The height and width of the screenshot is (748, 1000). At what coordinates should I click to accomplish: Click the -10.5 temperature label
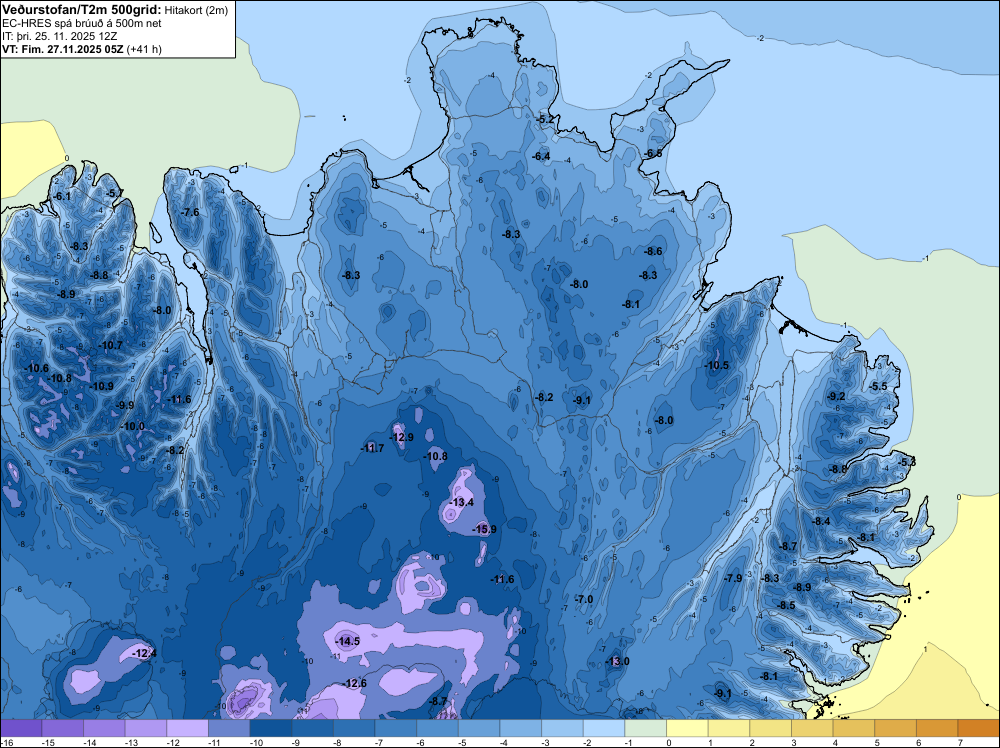(716, 365)
